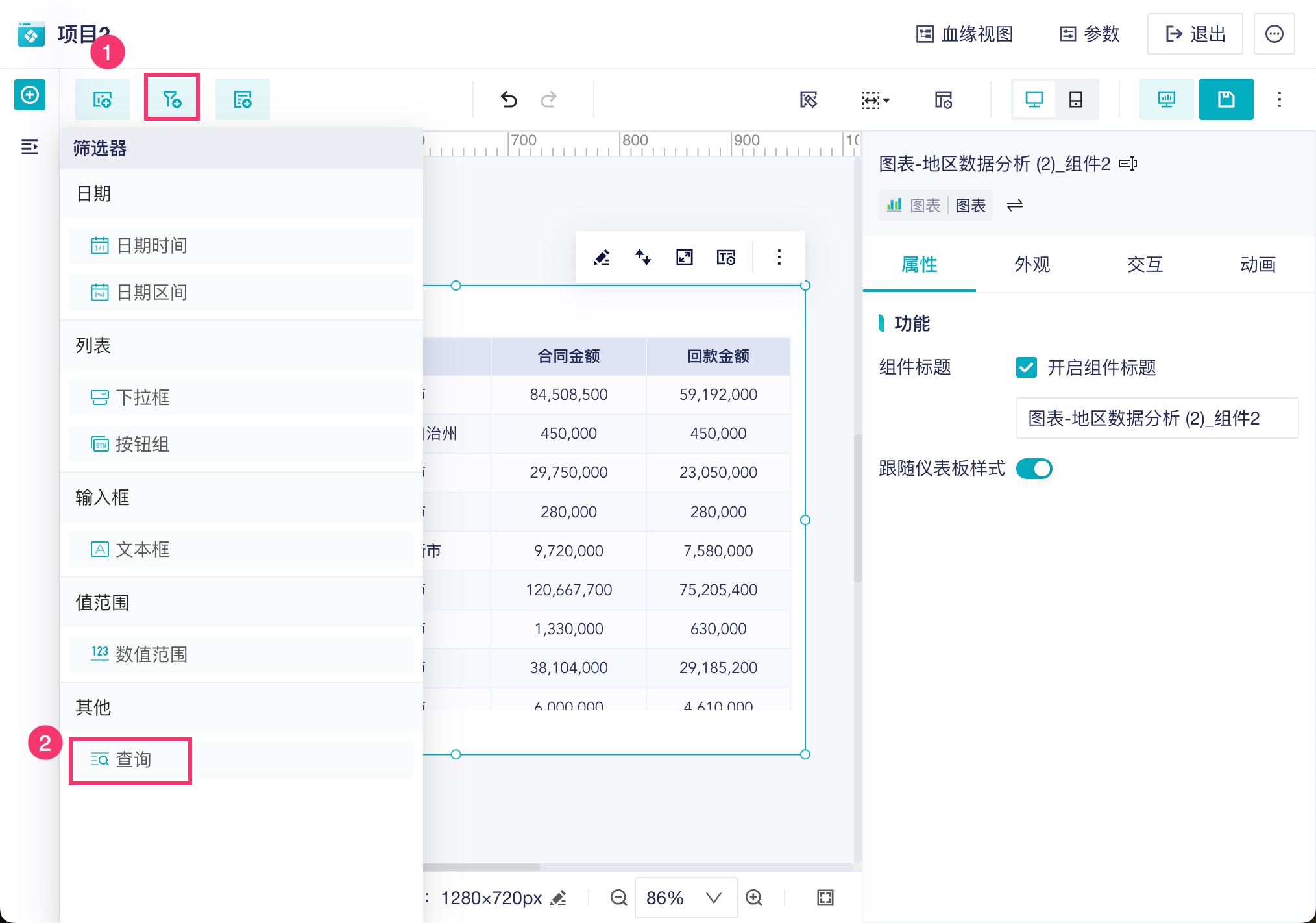Open the alignment spacing dropdown arrow
The width and height of the screenshot is (1316, 923).
pyautogui.click(x=886, y=100)
